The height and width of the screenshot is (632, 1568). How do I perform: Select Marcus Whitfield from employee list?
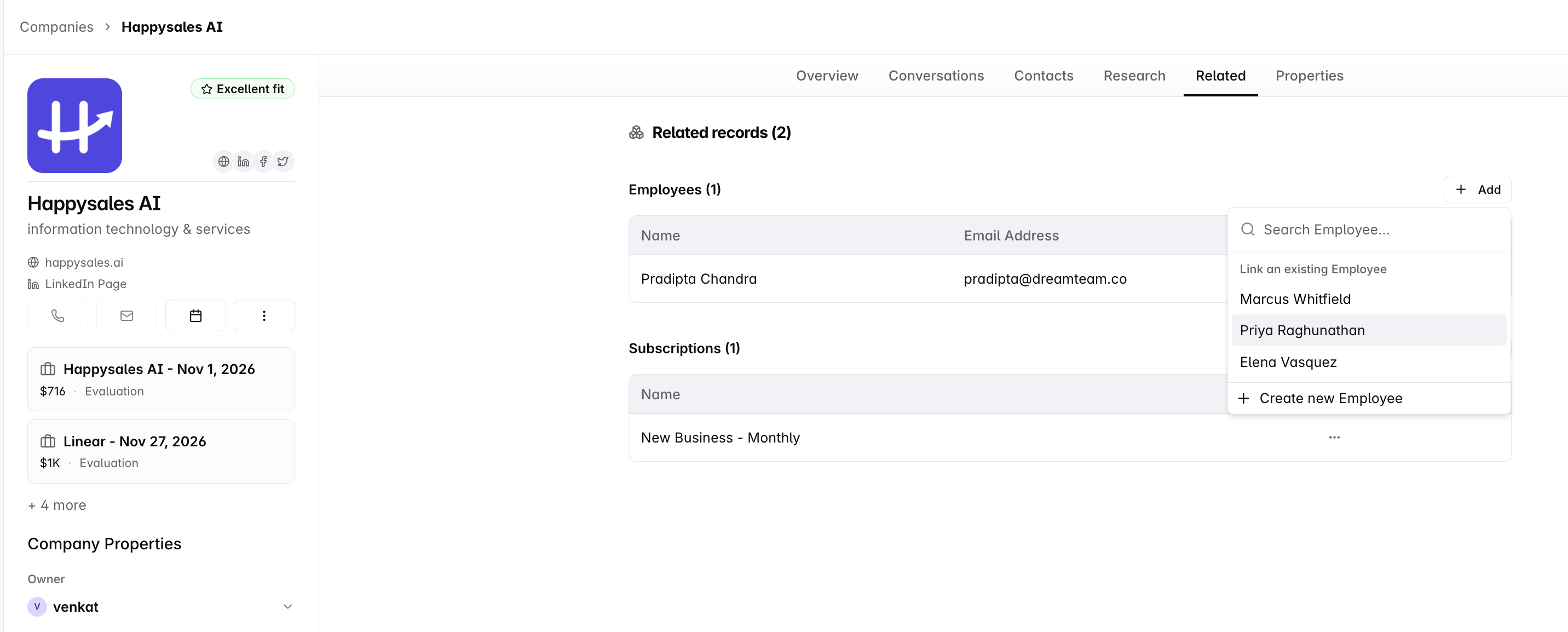[1369, 299]
